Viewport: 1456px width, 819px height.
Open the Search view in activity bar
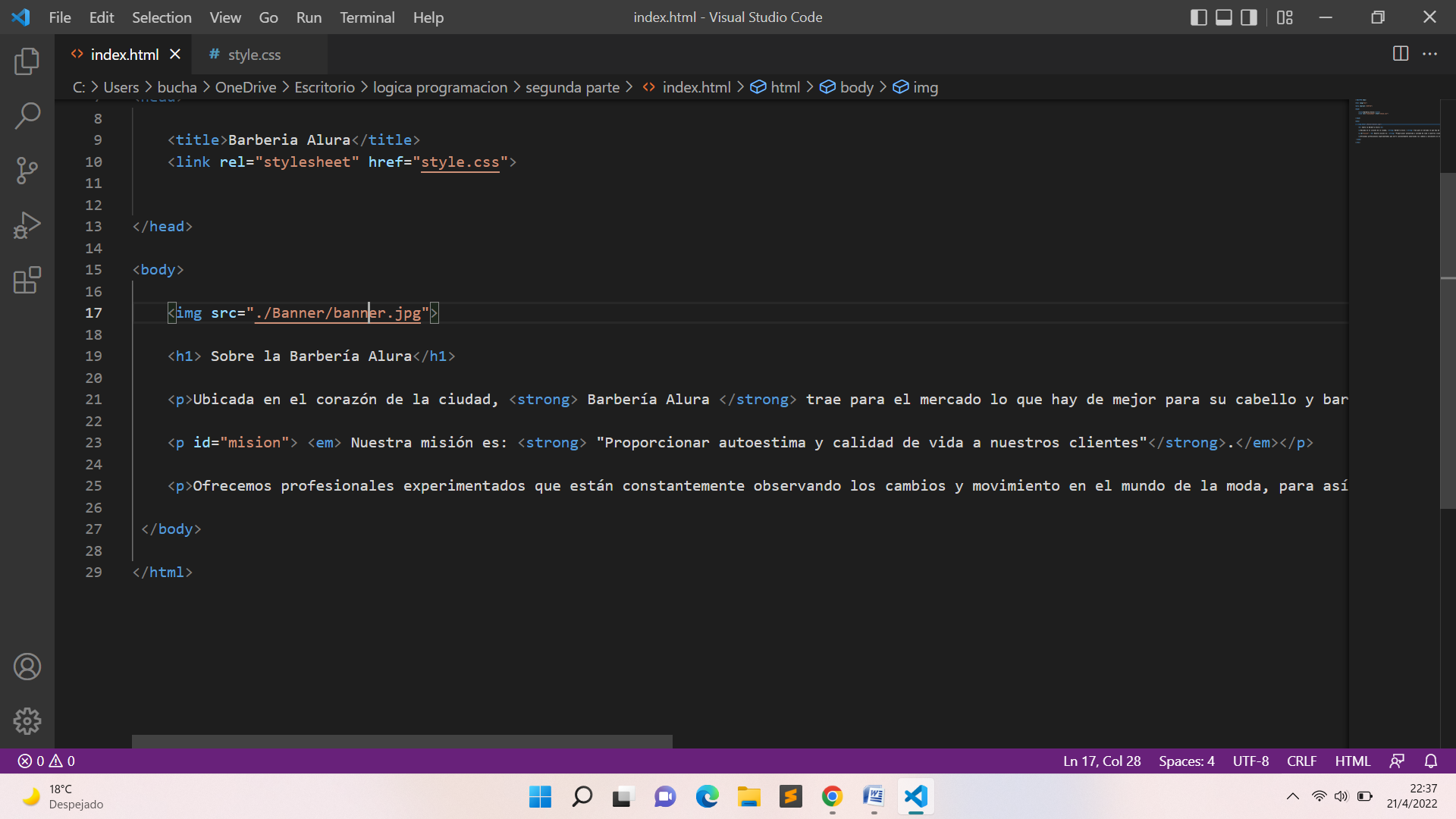[27, 116]
